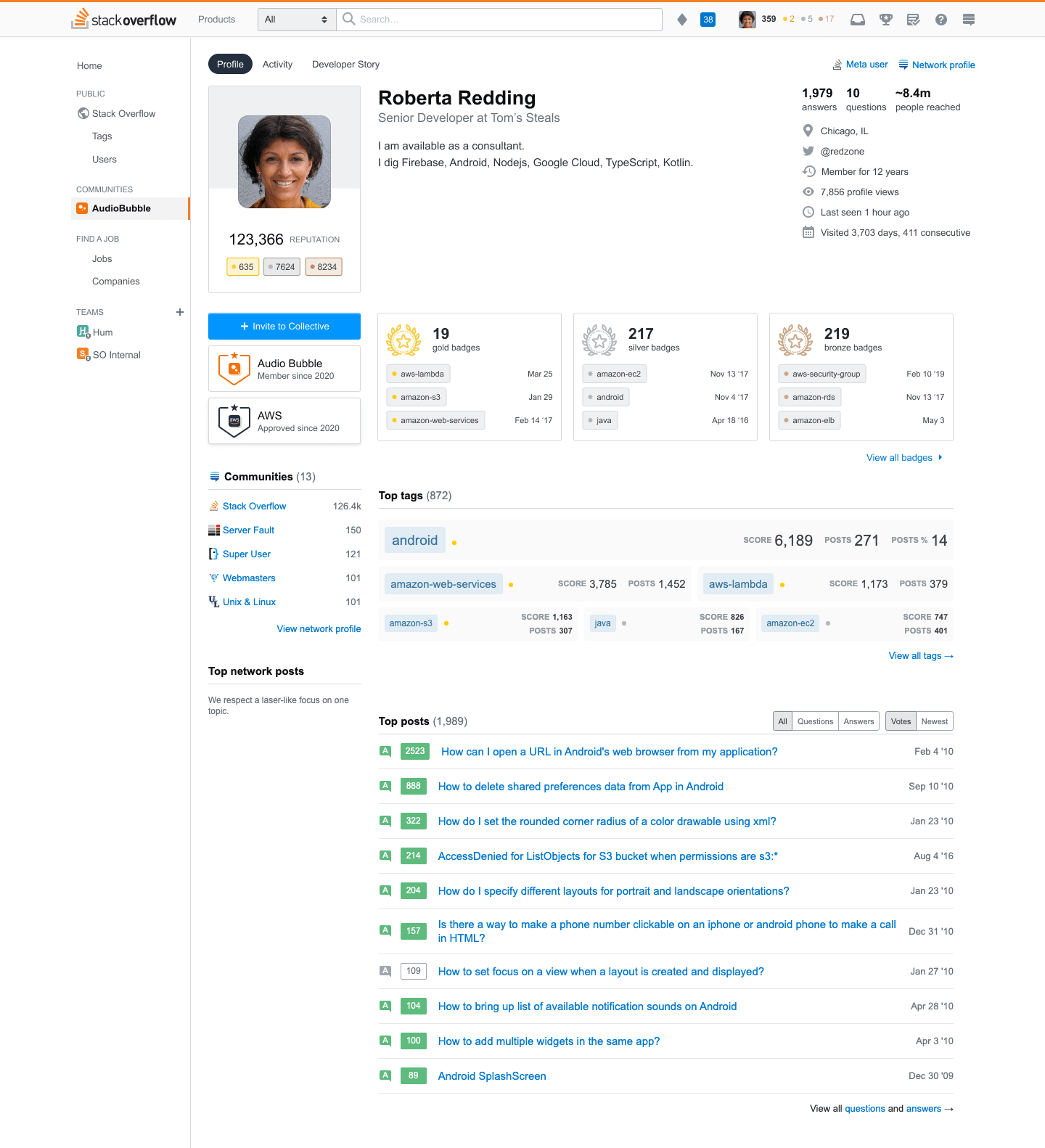Filter top posts by All
This screenshot has width=1045, height=1148.
[782, 721]
